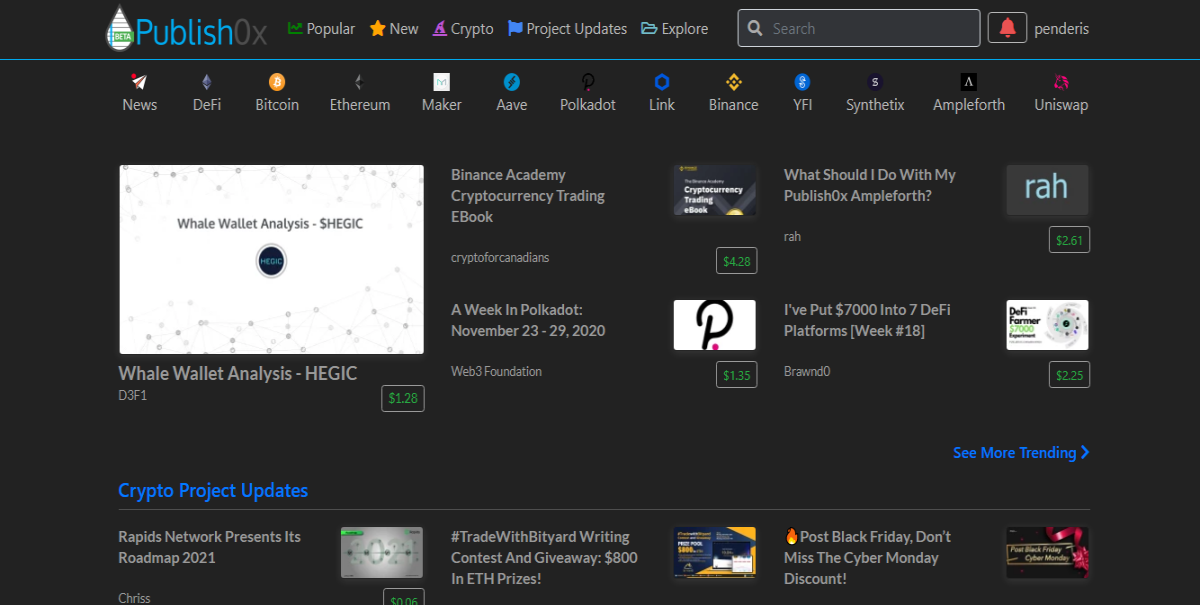Open the penderis user account menu
Image resolution: width=1200 pixels, height=605 pixels.
click(x=1061, y=29)
